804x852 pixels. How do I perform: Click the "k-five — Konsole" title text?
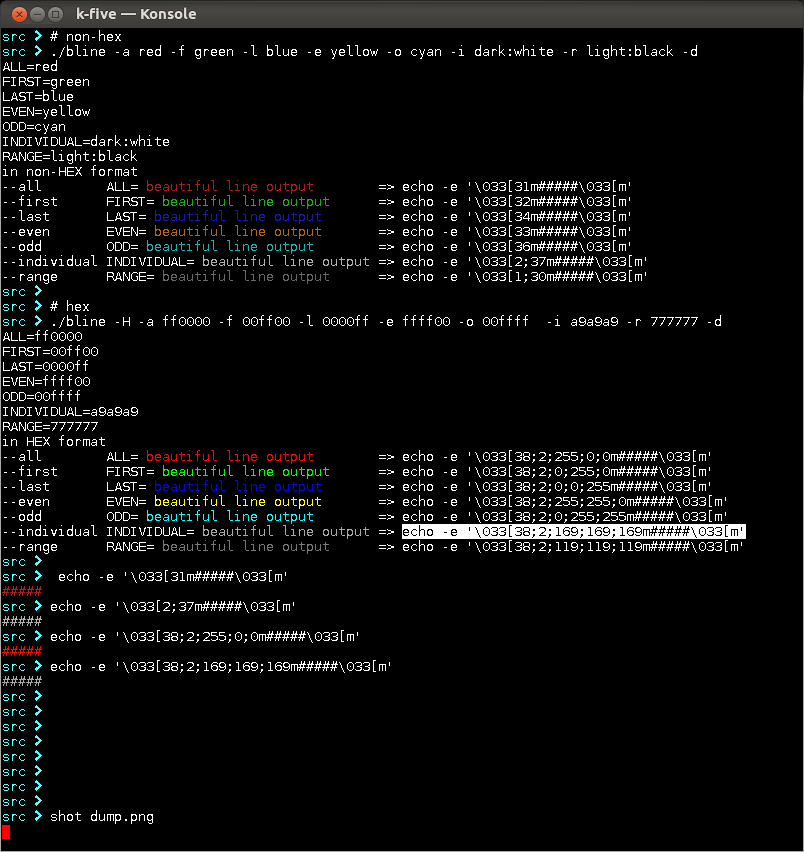136,14
